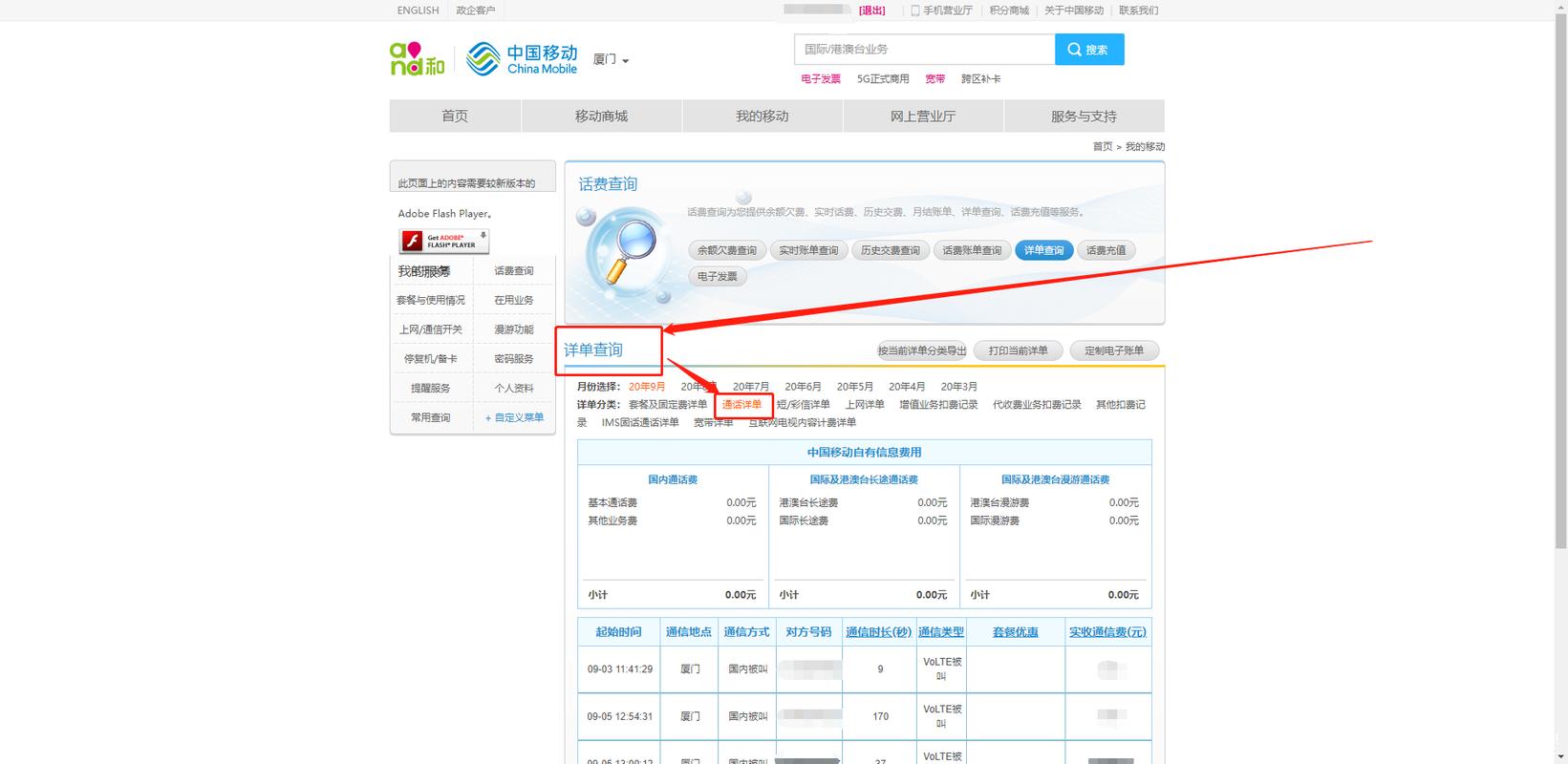
Task: Click the China Mobile logo
Action: (x=522, y=59)
